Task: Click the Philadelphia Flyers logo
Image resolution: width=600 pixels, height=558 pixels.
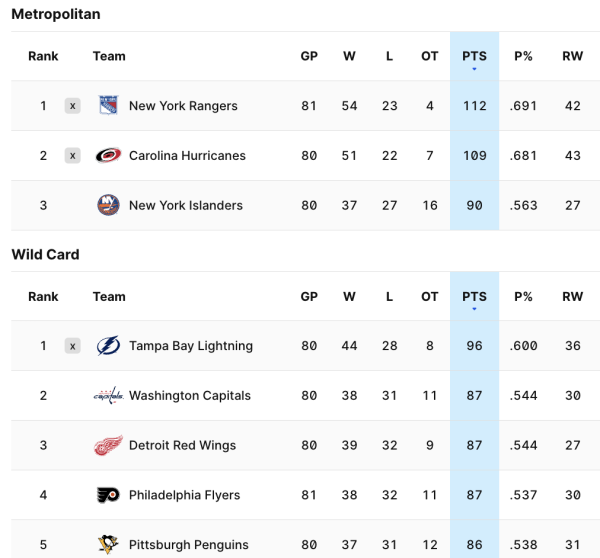Action: click(x=108, y=495)
